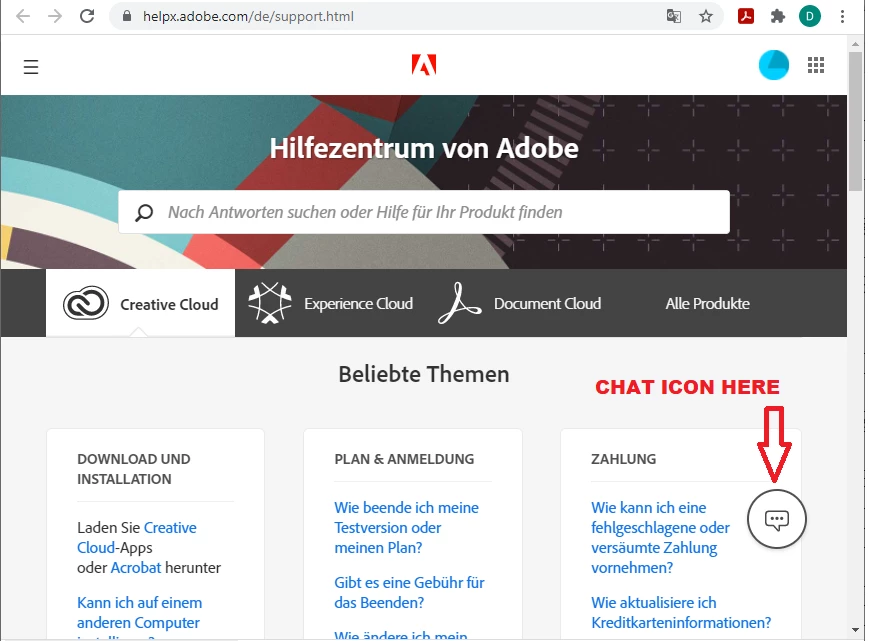The height and width of the screenshot is (641, 872).
Task: Open the Adobe apps grid switcher
Action: coord(816,65)
